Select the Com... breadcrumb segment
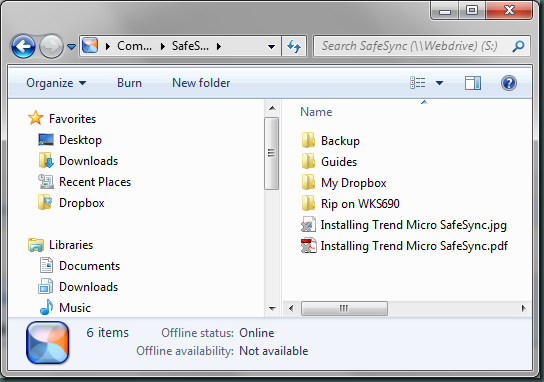Image resolution: width=544 pixels, height=382 pixels. pos(134,46)
